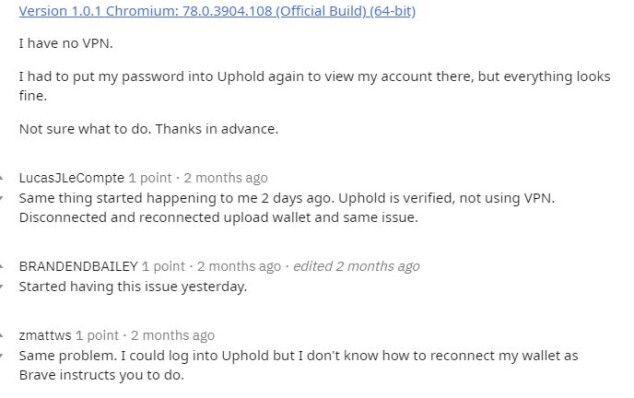Click the 'Not sure what to do' paragraph
This screenshot has width=634, height=398.
[x=148, y=129]
